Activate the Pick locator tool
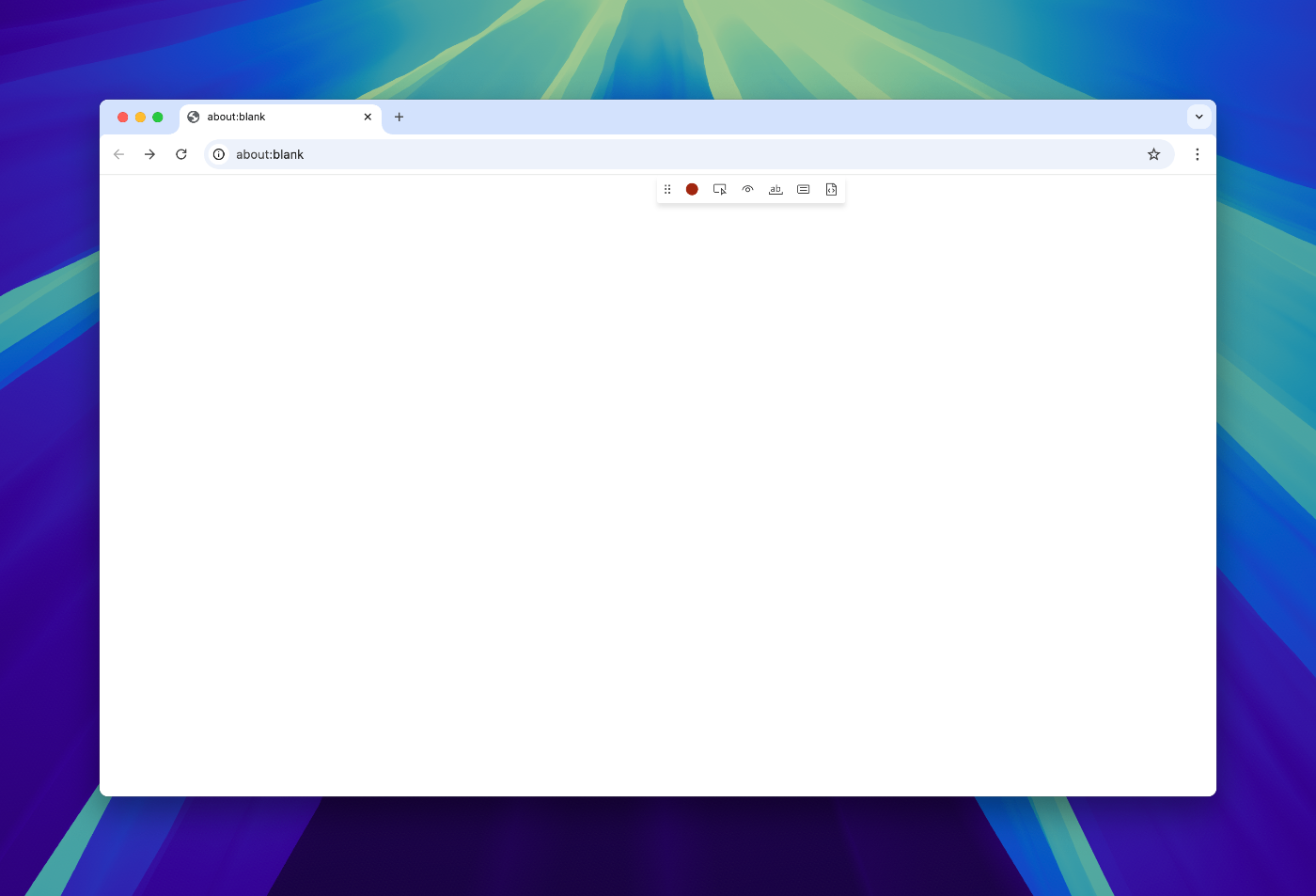Viewport: 1316px width, 896px height. click(x=720, y=190)
